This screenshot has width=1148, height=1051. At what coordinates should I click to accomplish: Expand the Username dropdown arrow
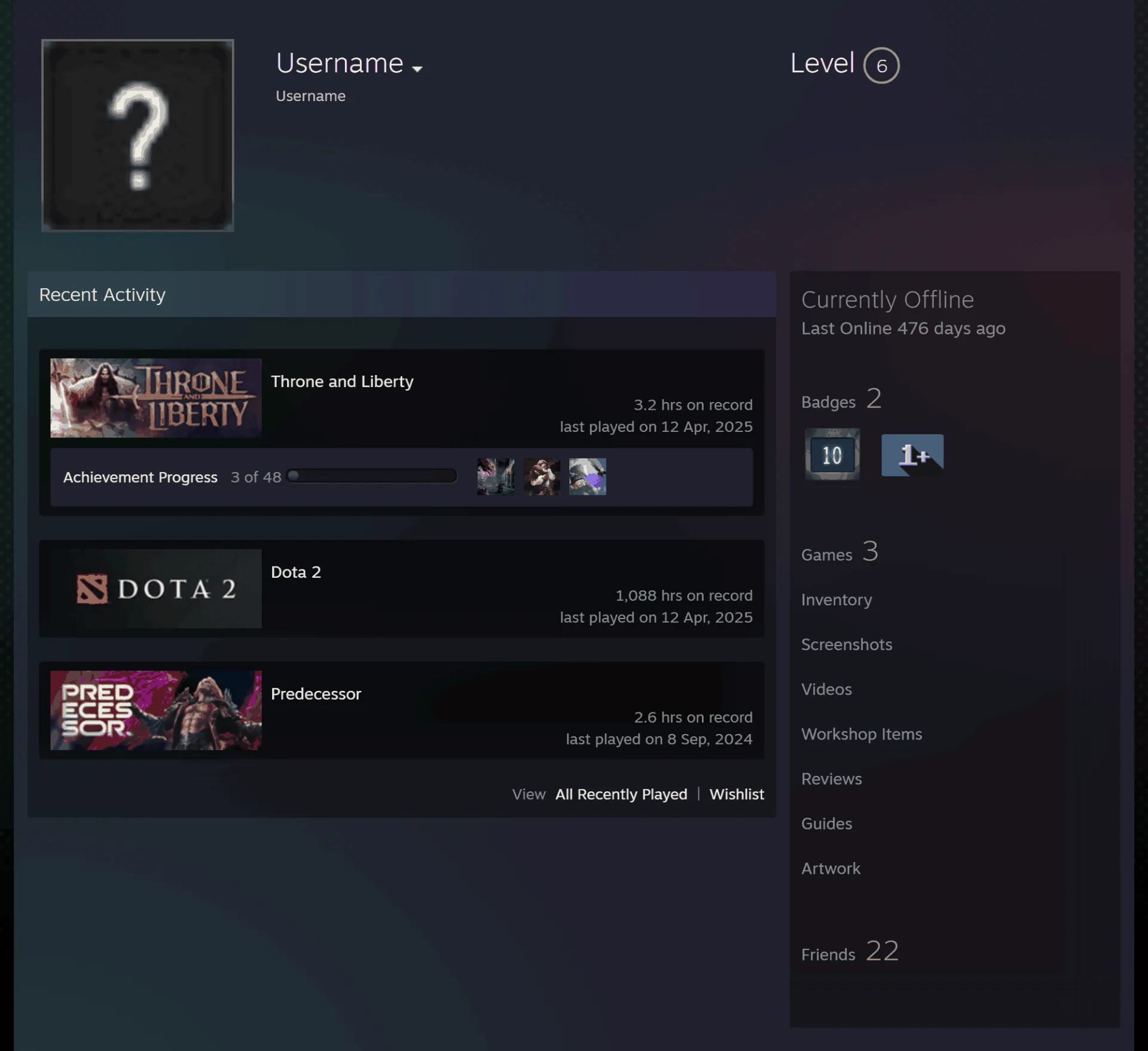click(417, 69)
